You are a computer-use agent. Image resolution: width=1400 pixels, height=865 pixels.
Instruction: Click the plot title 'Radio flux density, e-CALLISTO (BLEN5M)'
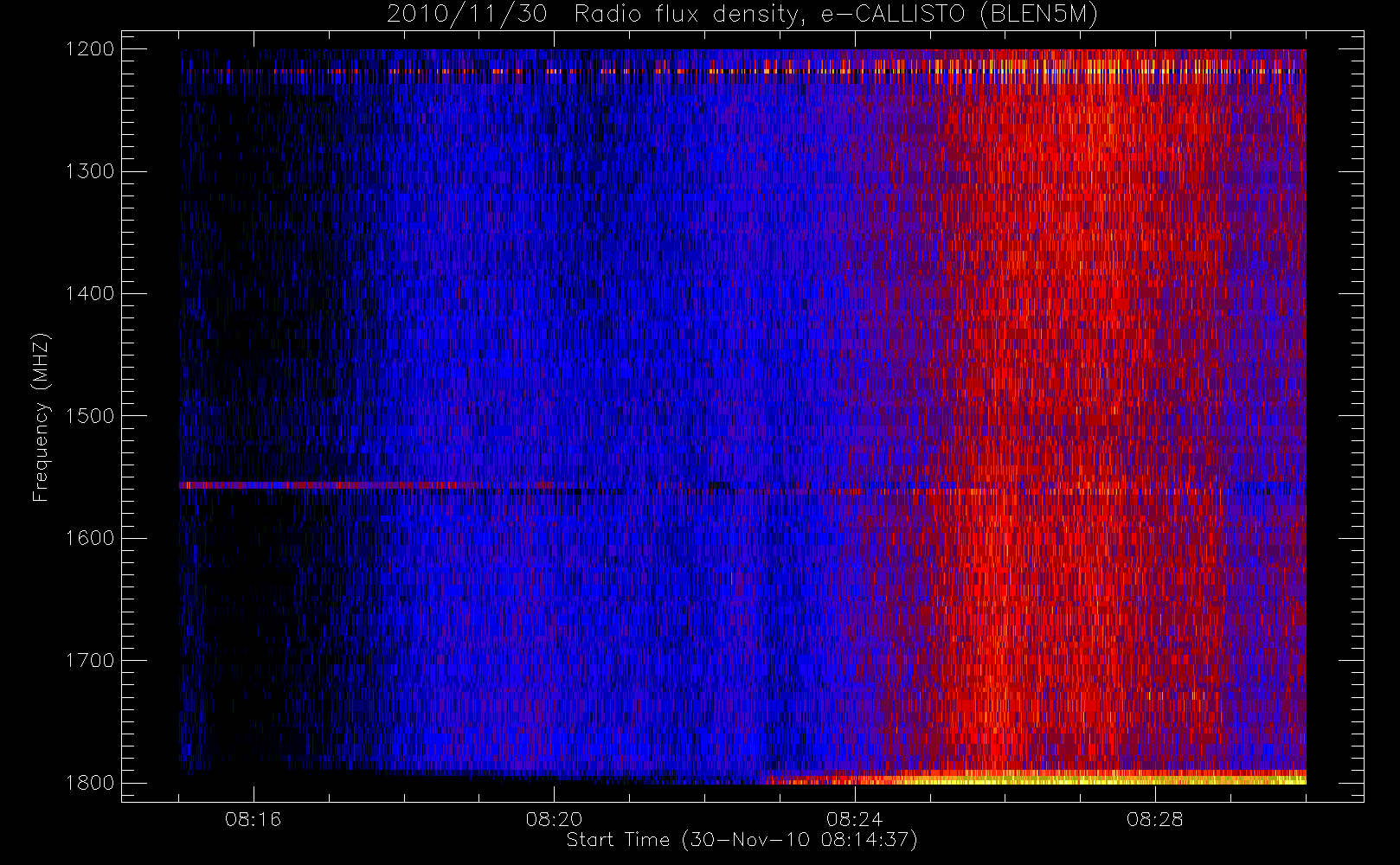[x=836, y=15]
